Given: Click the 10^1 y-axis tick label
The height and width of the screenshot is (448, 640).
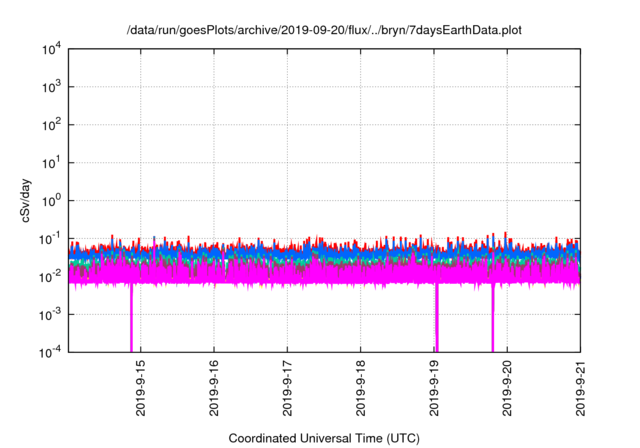Looking at the screenshot, I should coord(51,163).
